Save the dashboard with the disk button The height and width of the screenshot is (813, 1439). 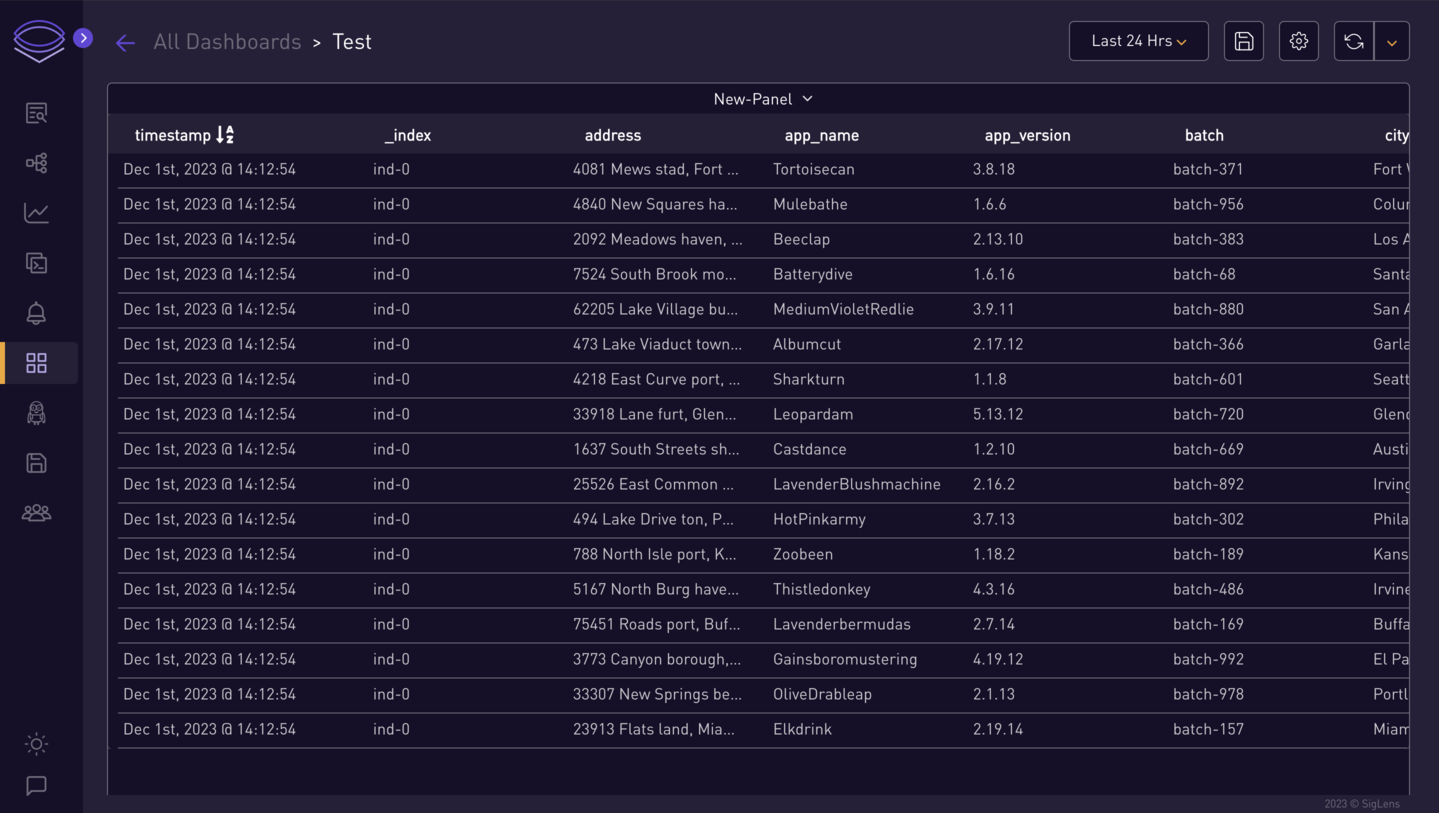tap(1244, 41)
